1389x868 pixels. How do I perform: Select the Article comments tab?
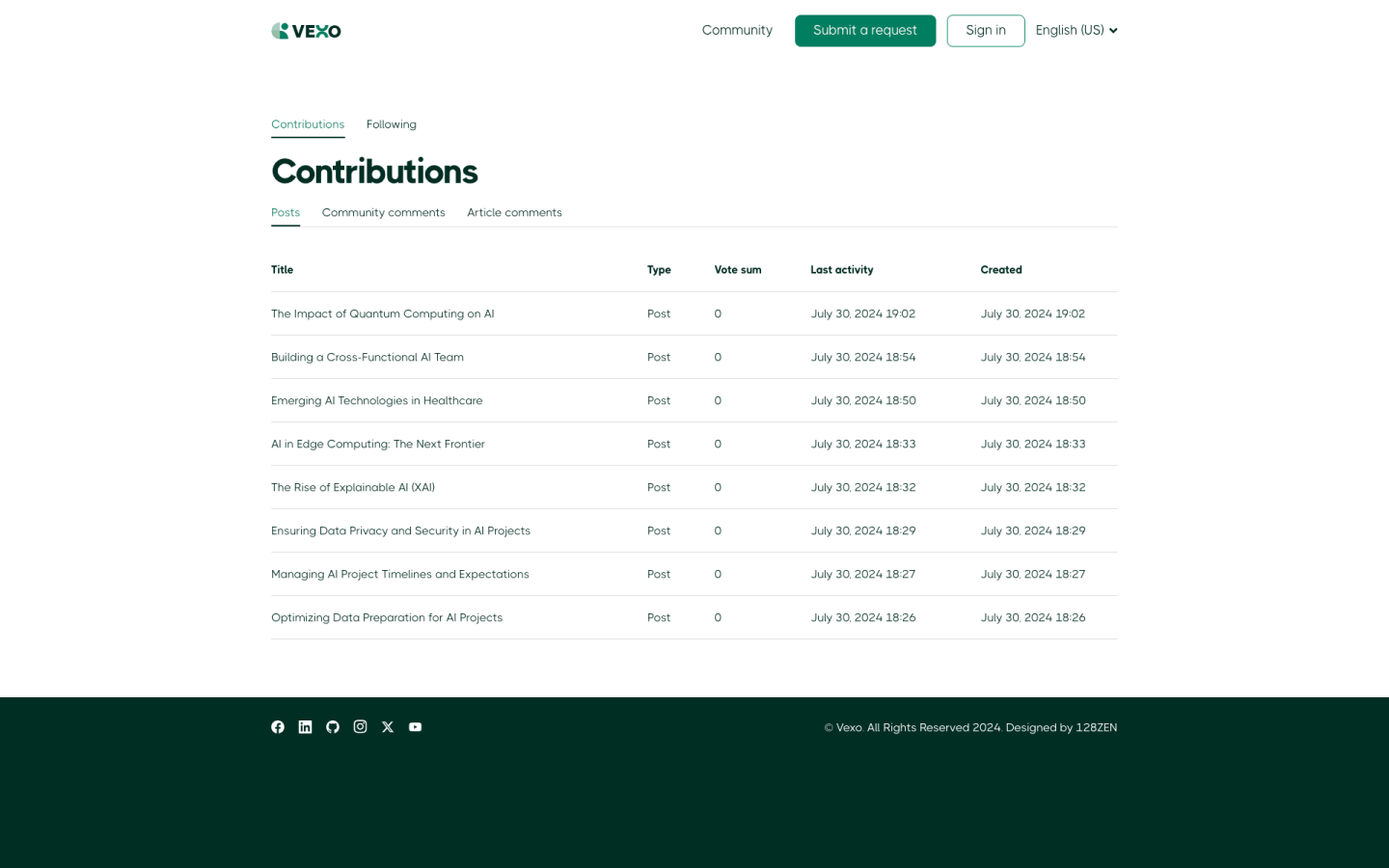514,213
